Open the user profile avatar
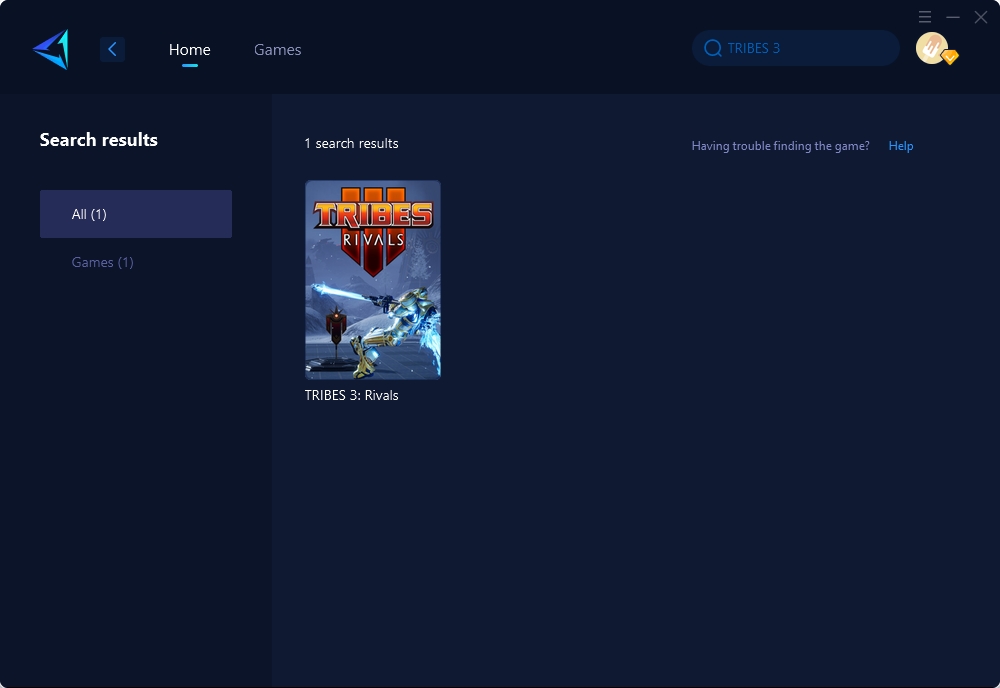Image resolution: width=1000 pixels, height=688 pixels. (x=931, y=48)
